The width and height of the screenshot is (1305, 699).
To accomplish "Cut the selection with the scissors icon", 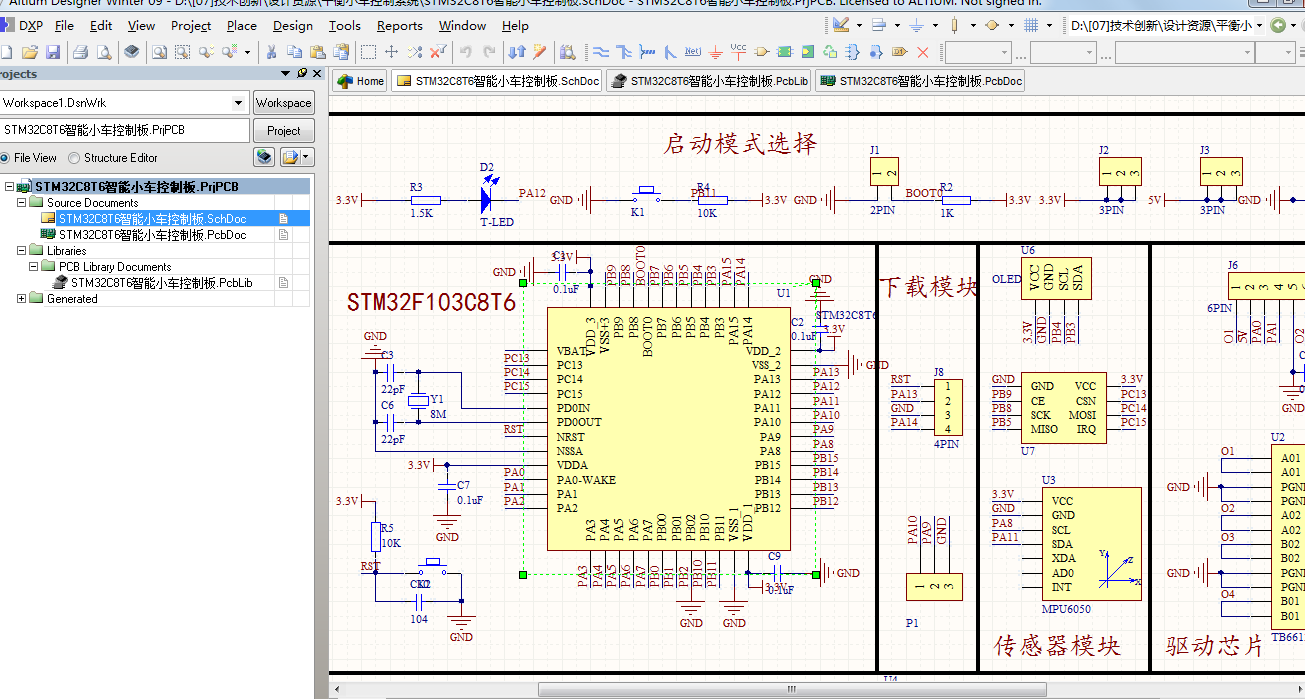I will tap(271, 51).
